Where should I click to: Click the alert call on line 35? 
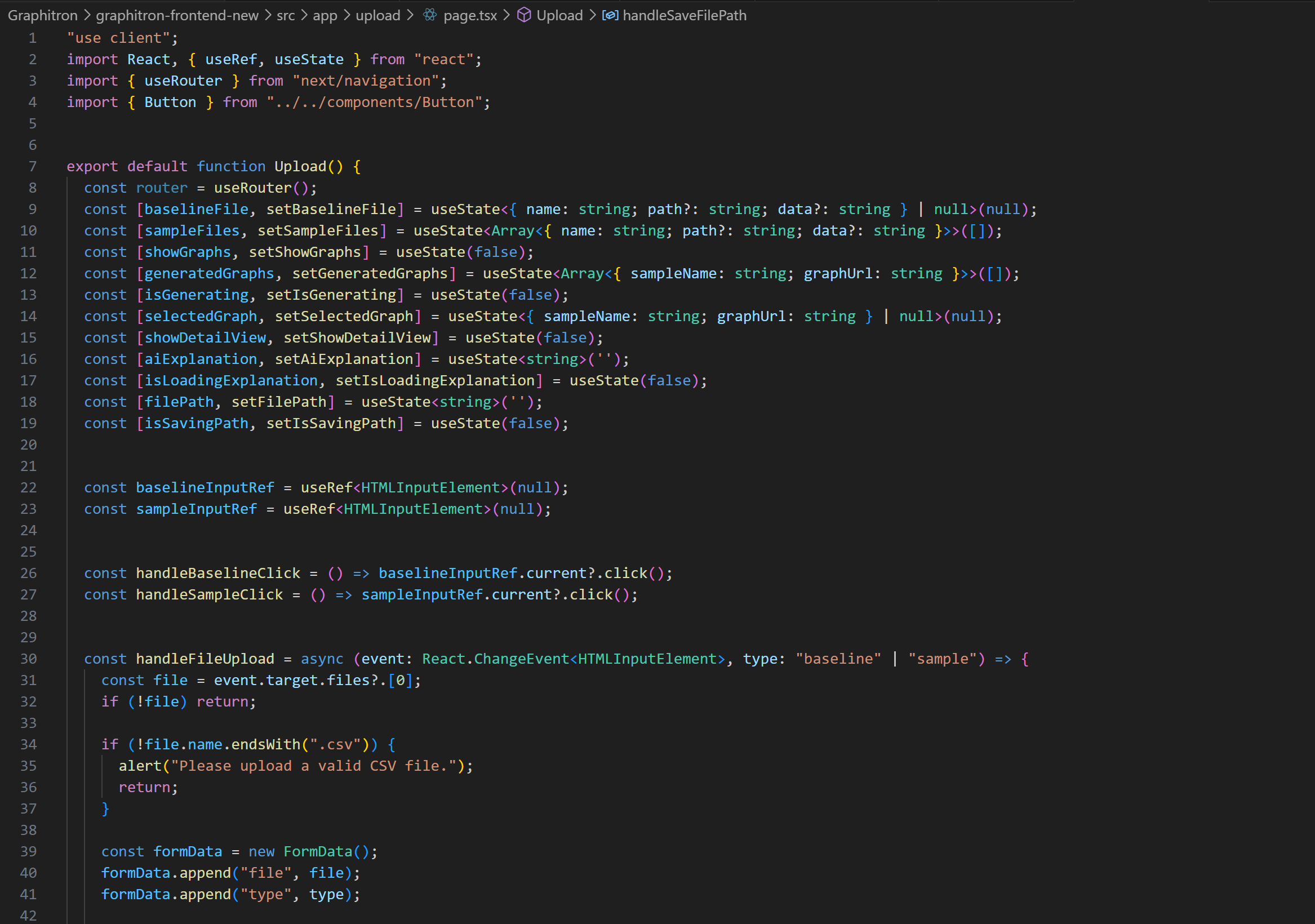pyautogui.click(x=140, y=766)
